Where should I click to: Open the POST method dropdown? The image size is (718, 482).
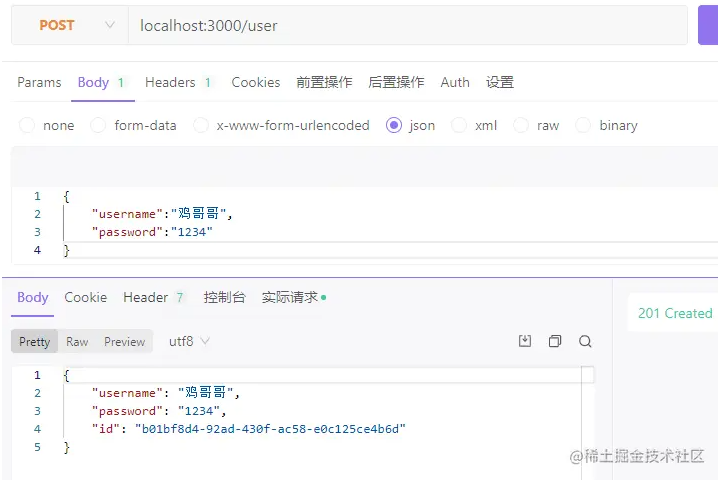point(70,25)
